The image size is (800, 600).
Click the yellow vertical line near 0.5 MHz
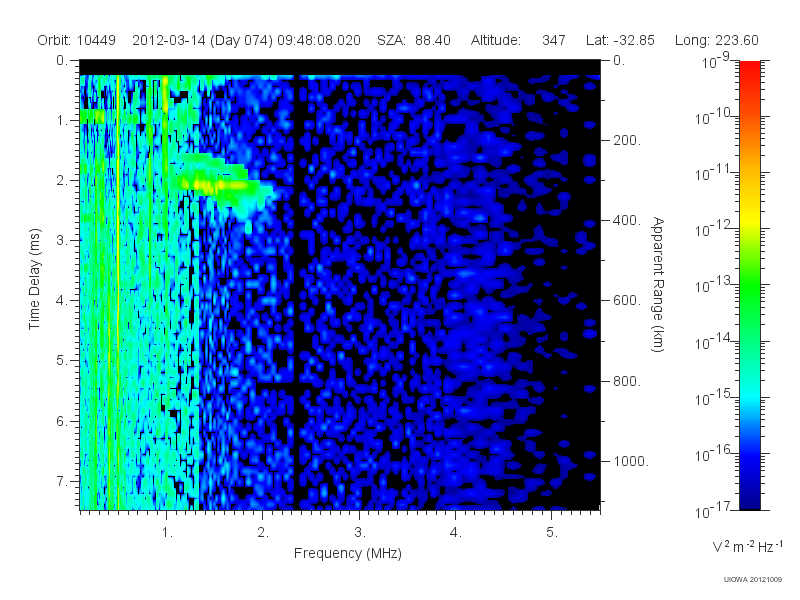(x=118, y=291)
